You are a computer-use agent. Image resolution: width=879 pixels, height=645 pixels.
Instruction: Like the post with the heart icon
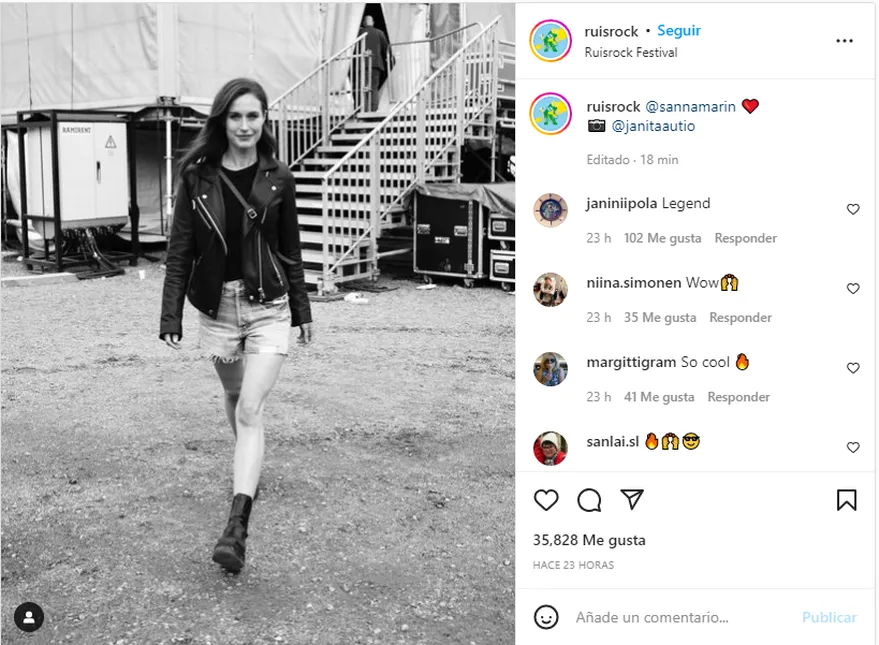(x=546, y=499)
